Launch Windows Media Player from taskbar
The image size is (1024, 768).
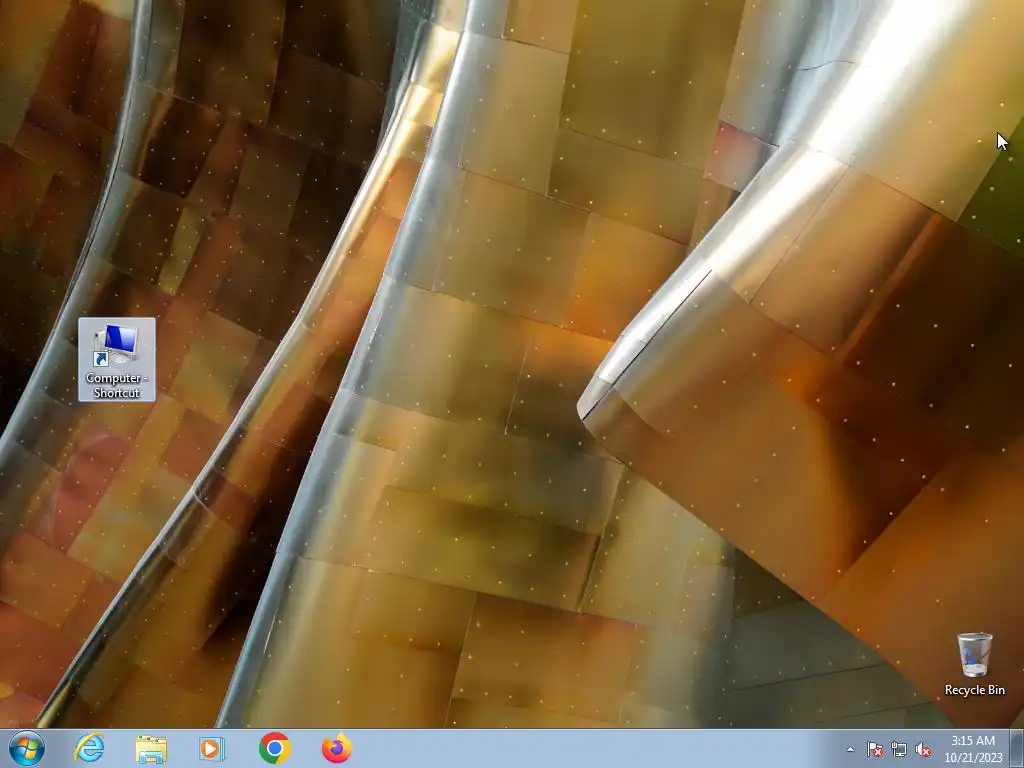(x=212, y=749)
